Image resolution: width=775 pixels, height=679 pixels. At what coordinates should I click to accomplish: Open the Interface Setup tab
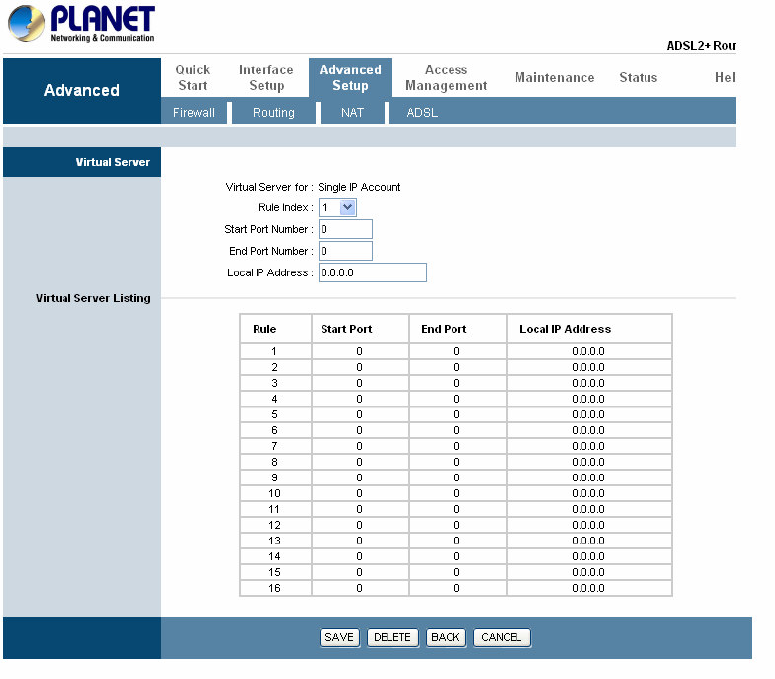click(266, 77)
